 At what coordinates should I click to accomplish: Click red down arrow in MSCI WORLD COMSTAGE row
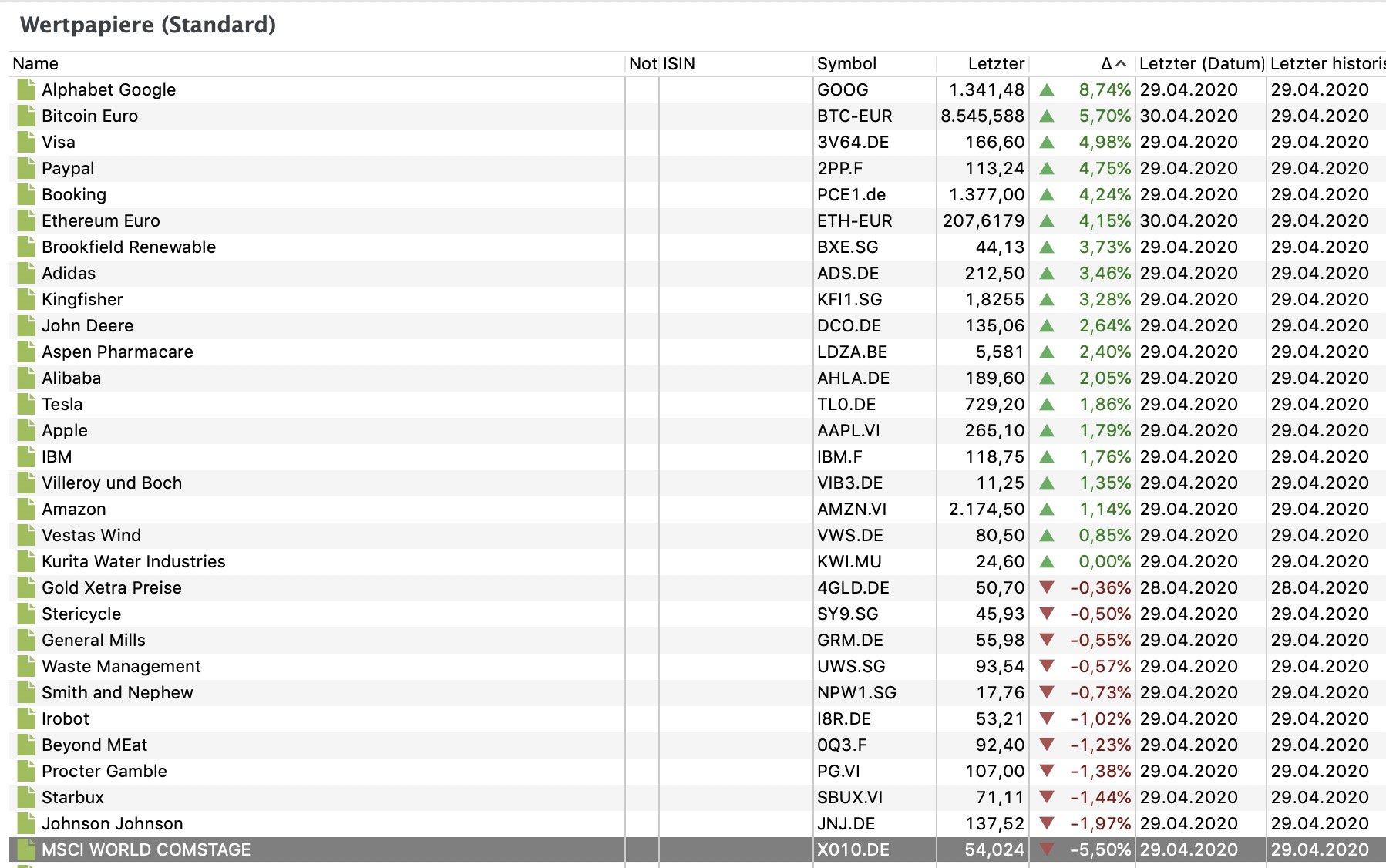tap(1047, 849)
